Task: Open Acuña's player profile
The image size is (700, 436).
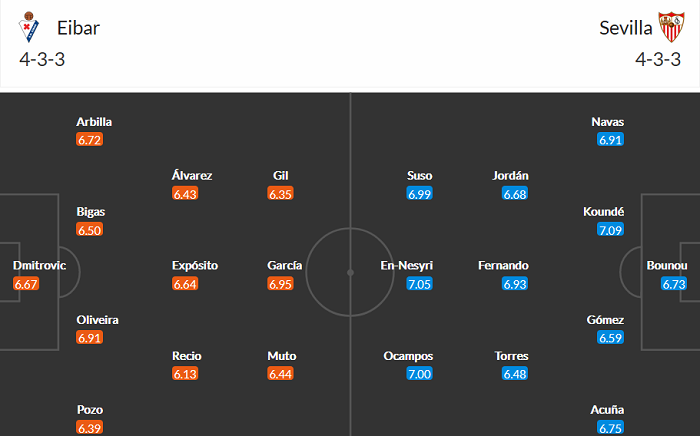Action: (608, 410)
